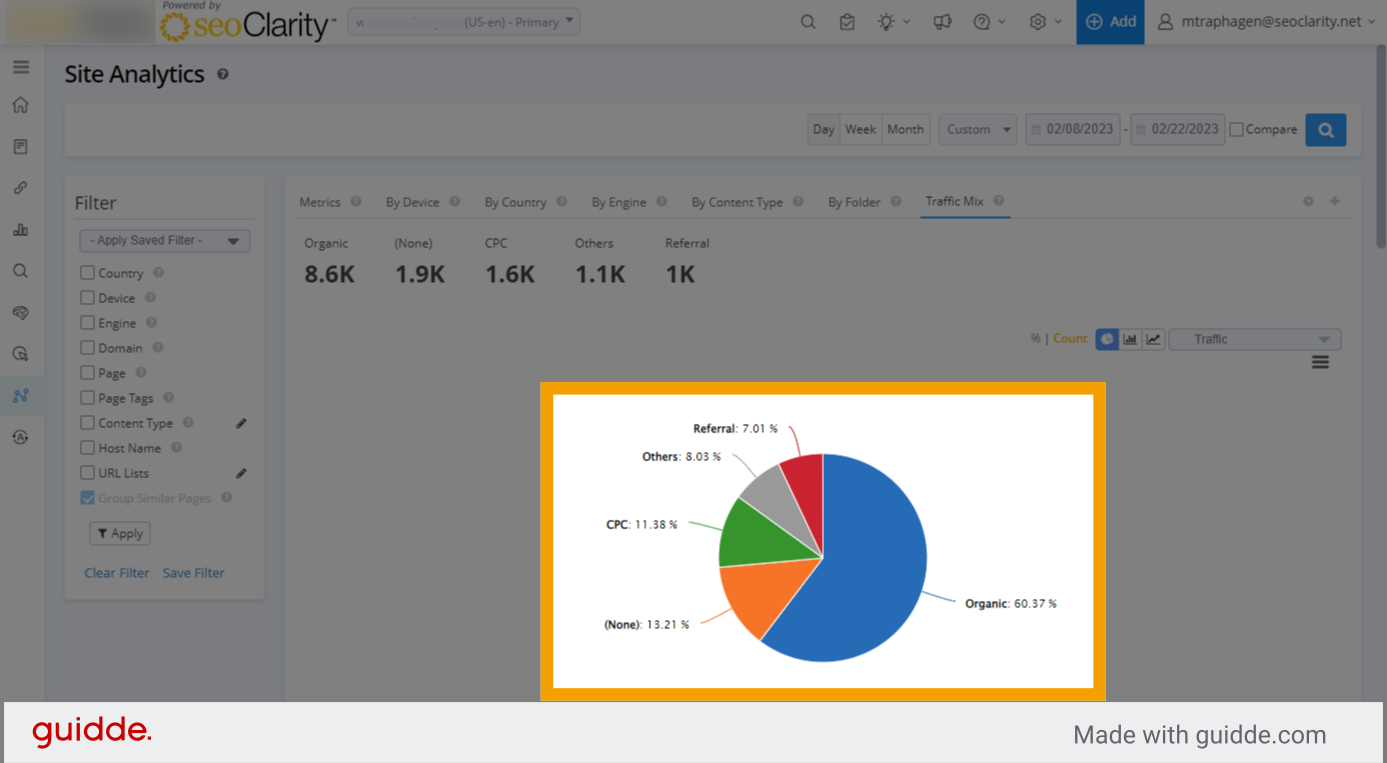Screen dimensions: 1387x763
Task: Switch to the By Country tab
Action: point(518,201)
